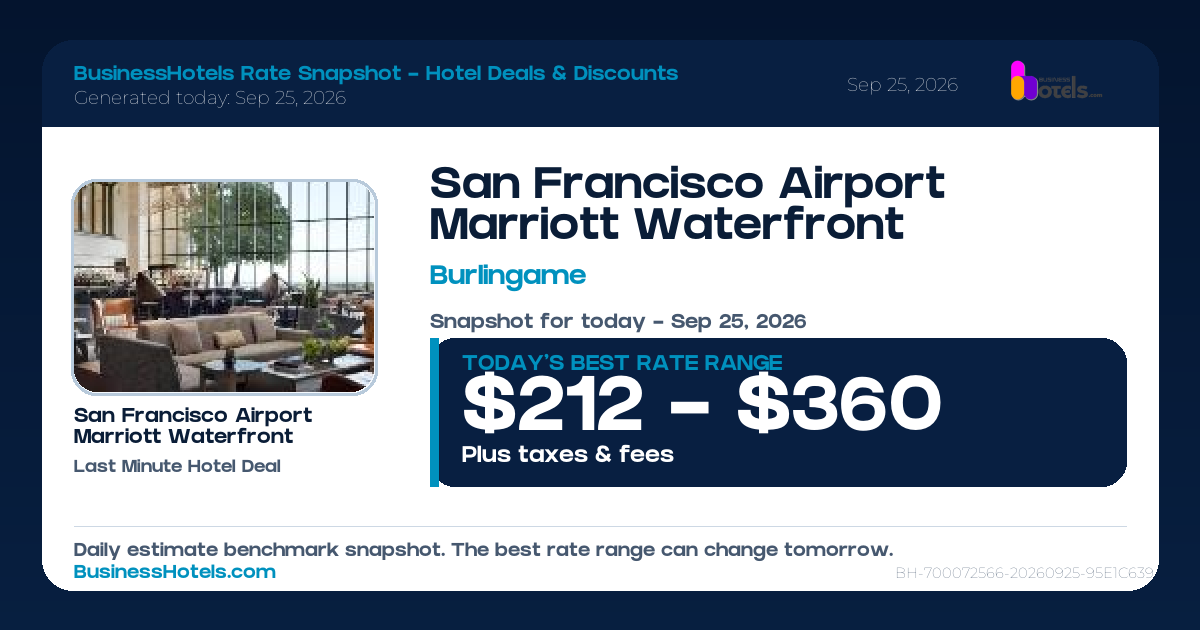Click the $212 - $360 rate range
Image resolution: width=1200 pixels, height=630 pixels.
[701, 405]
